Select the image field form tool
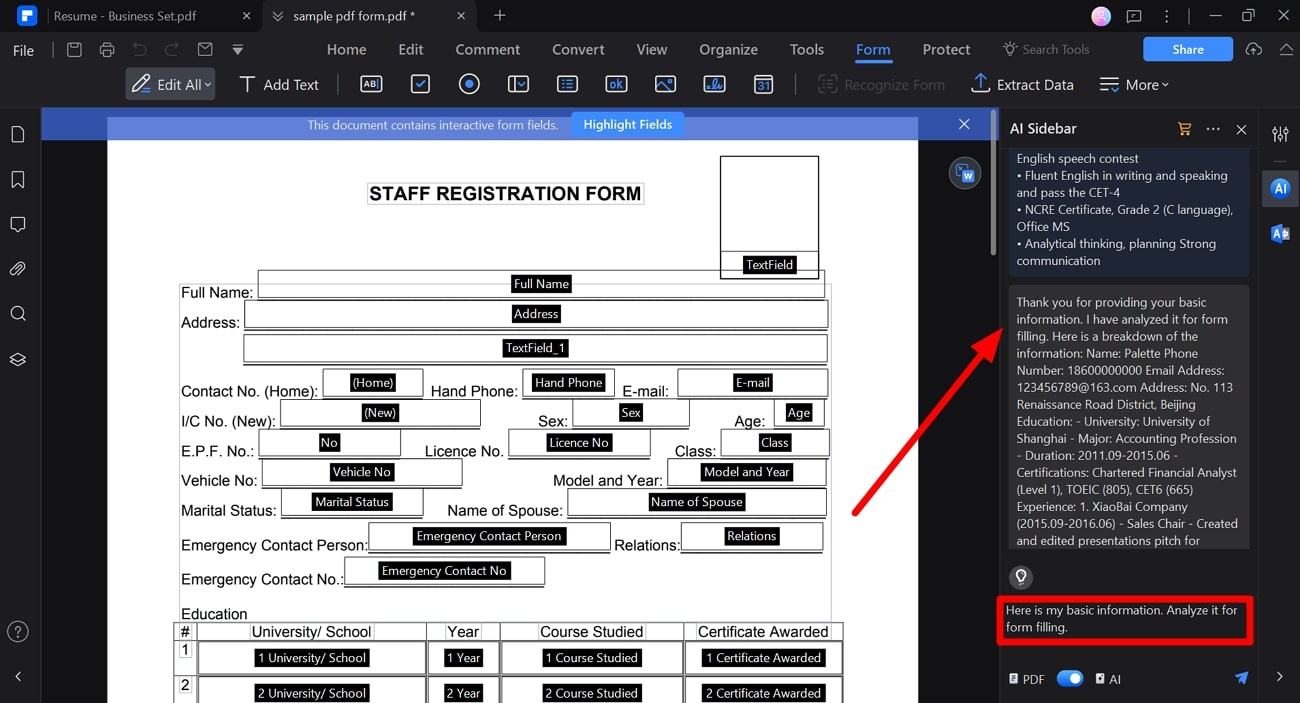The image size is (1300, 703). (665, 85)
